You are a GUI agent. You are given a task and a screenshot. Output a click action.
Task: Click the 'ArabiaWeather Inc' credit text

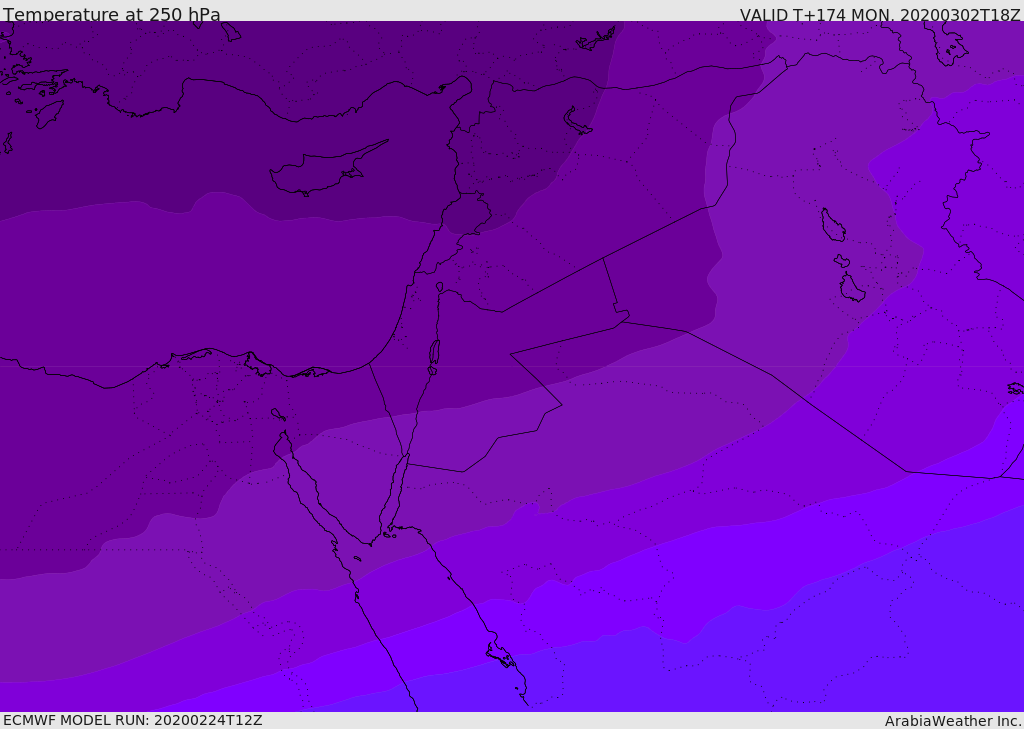tap(953, 721)
